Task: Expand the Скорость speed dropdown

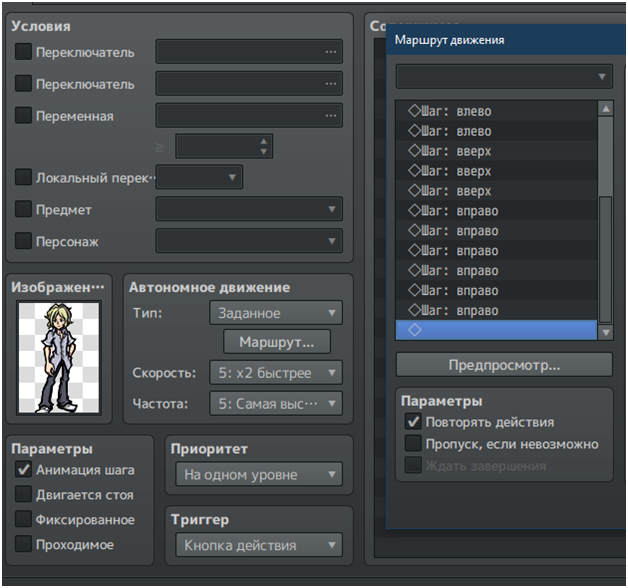Action: [x=276, y=373]
